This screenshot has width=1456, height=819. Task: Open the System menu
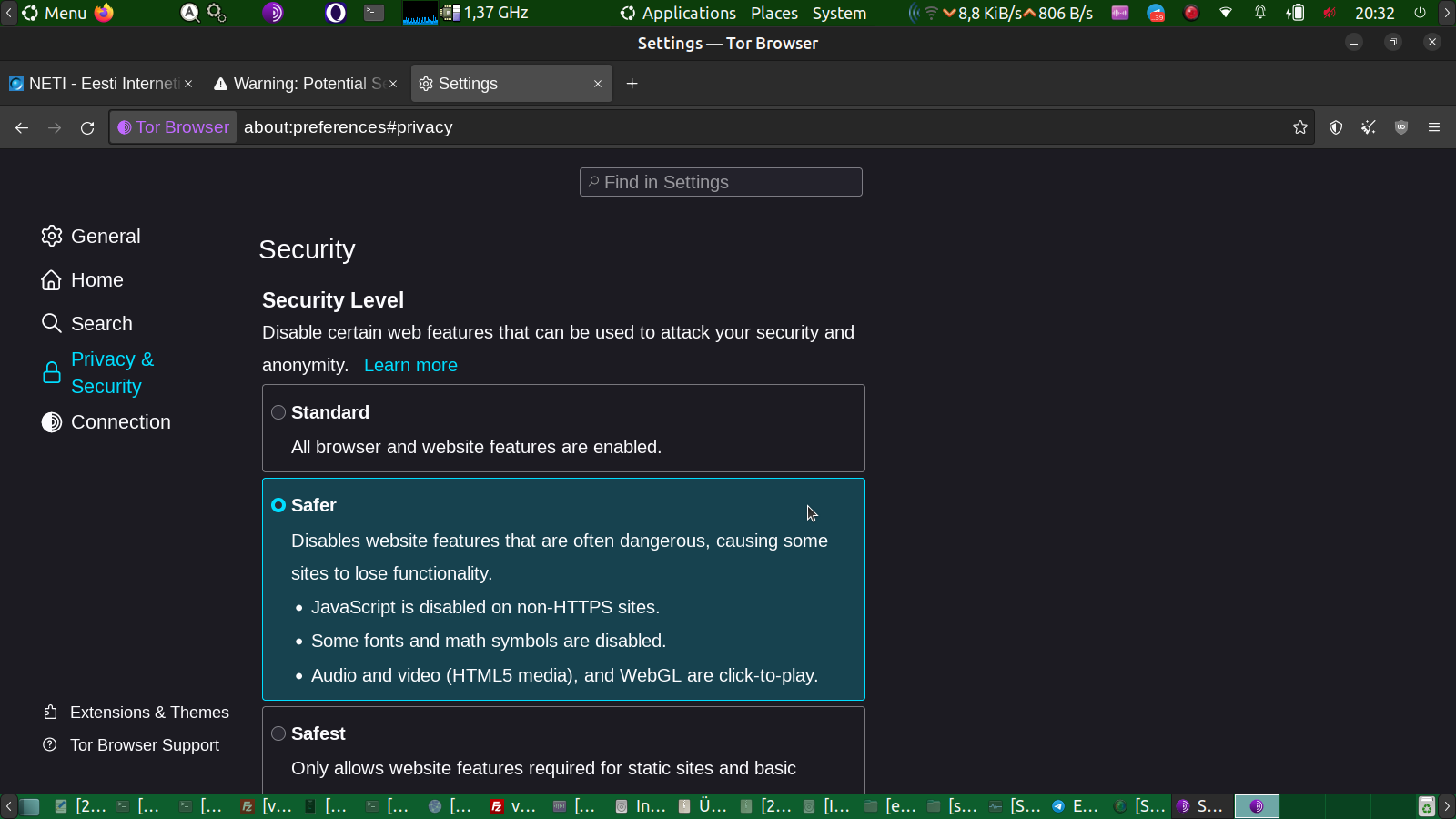click(839, 13)
